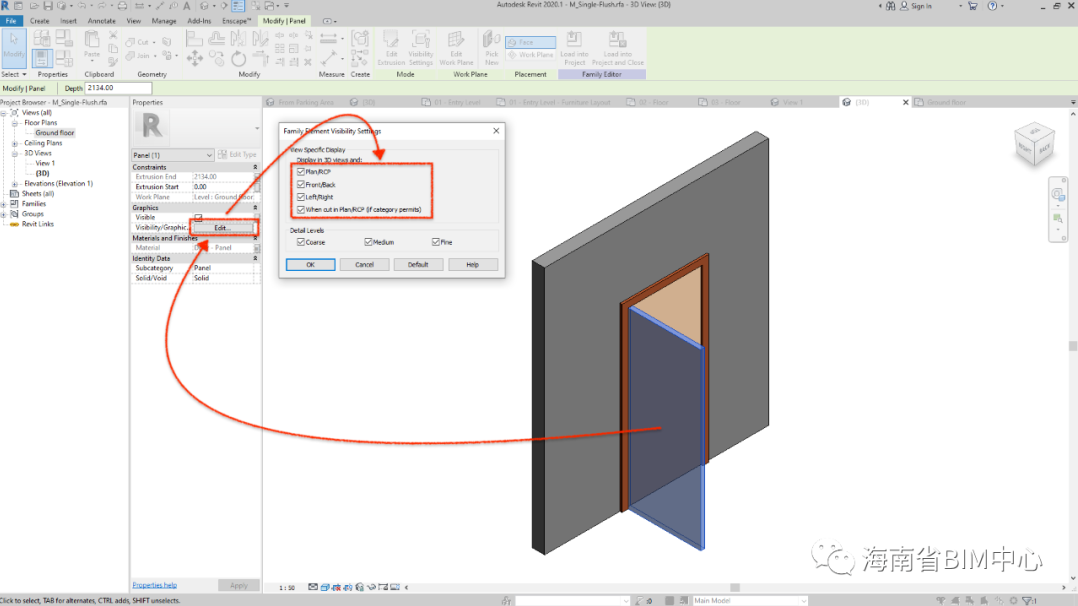Viewport: 1078px width, 606px height.
Task: Click the ViewCube in 3D view
Action: [x=1032, y=144]
